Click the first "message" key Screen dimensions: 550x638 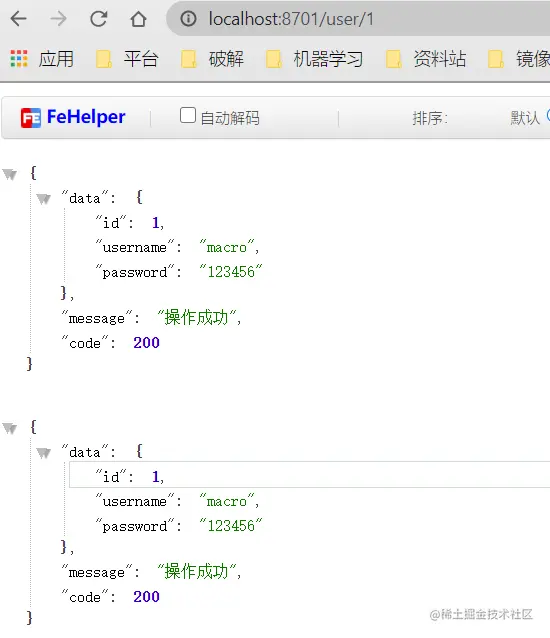(97, 318)
